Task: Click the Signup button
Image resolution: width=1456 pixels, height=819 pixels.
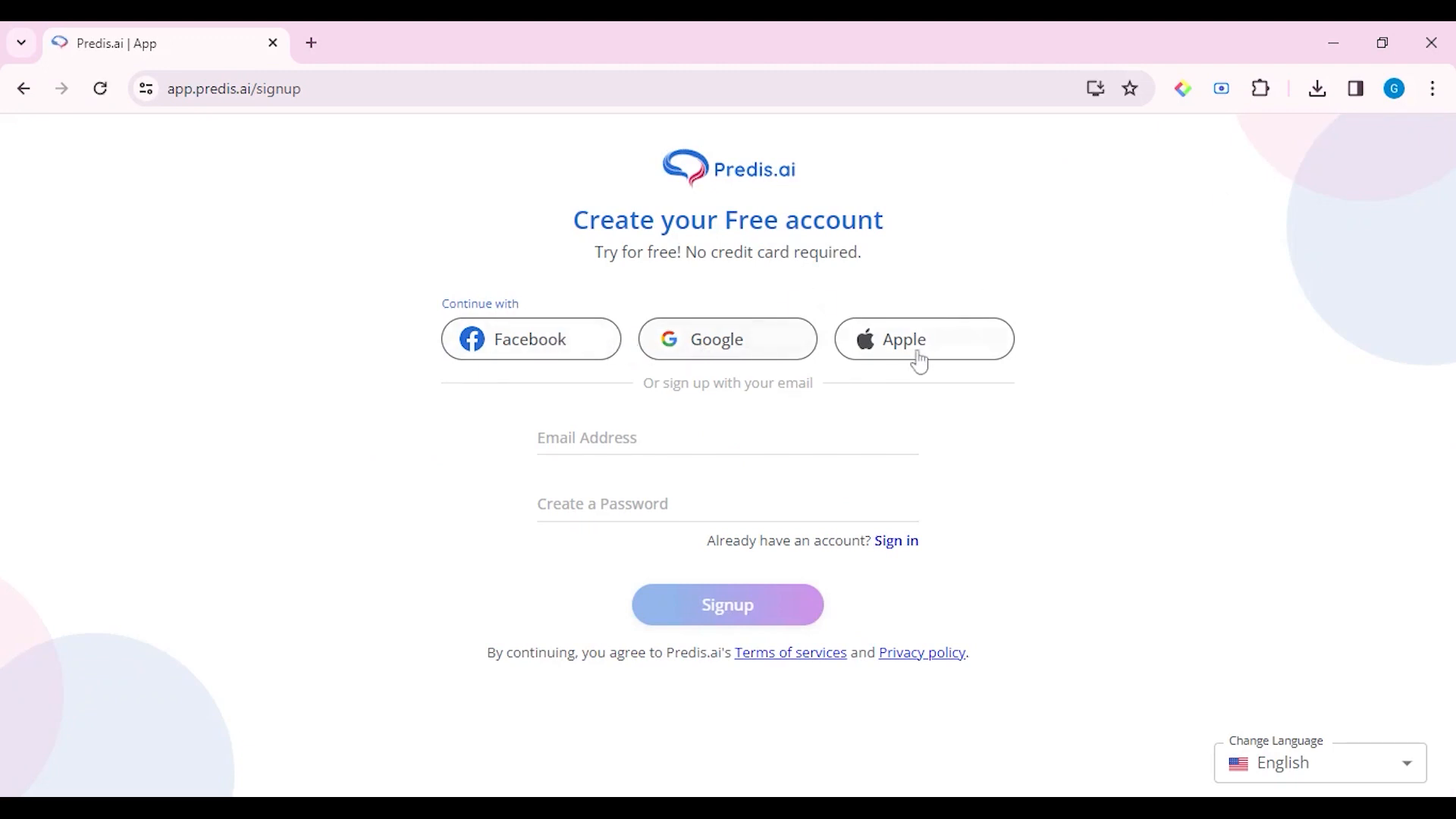Action: (x=728, y=605)
